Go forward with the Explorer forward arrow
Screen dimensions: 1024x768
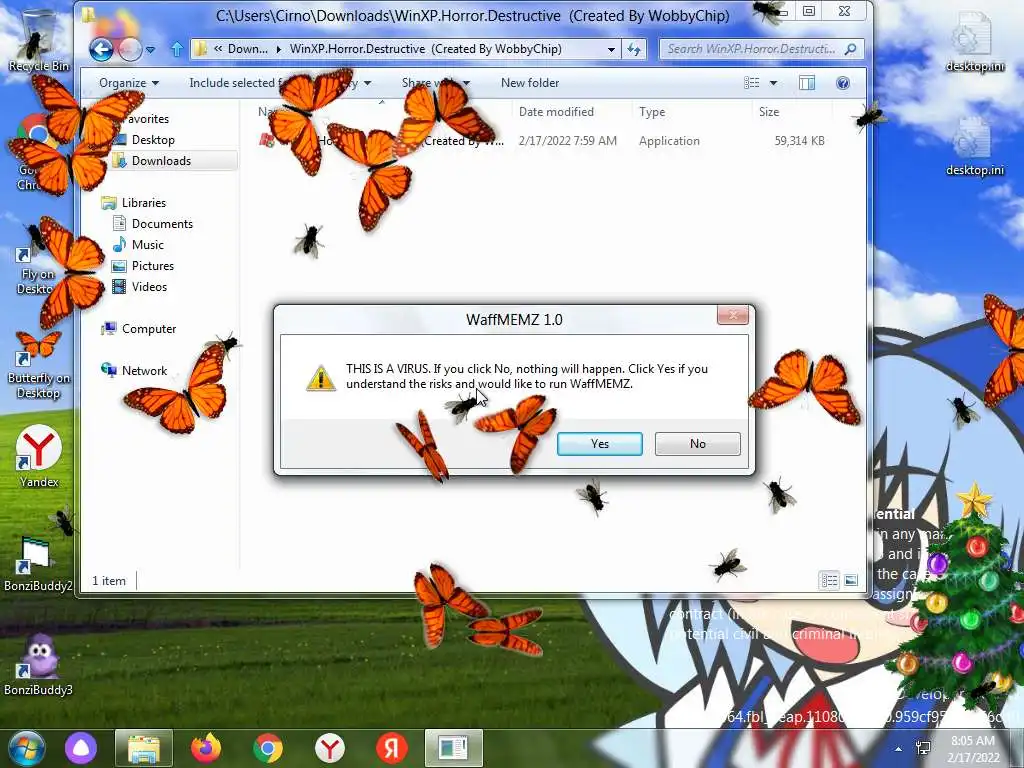130,50
